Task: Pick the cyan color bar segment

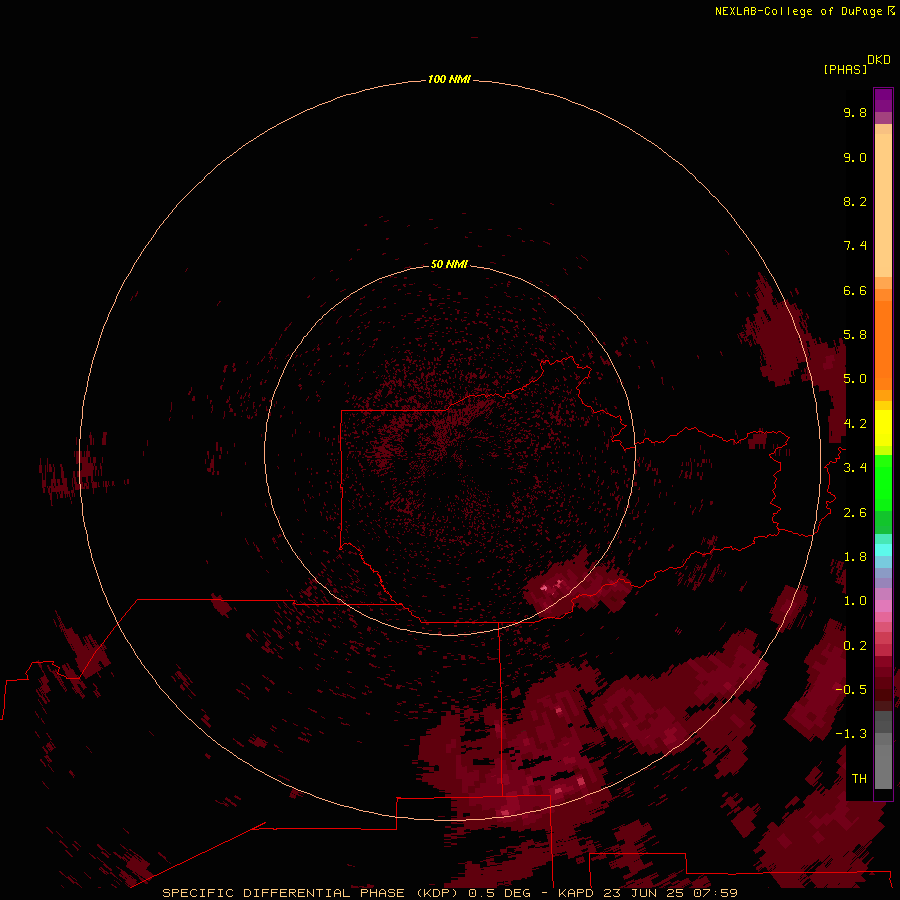Action: pos(883,549)
